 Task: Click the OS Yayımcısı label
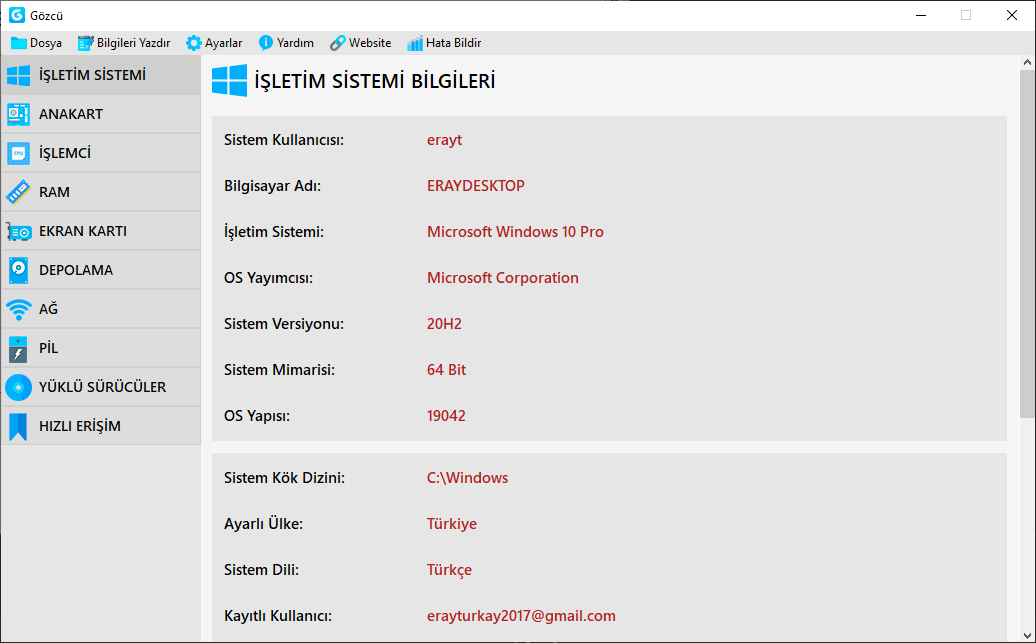268,278
